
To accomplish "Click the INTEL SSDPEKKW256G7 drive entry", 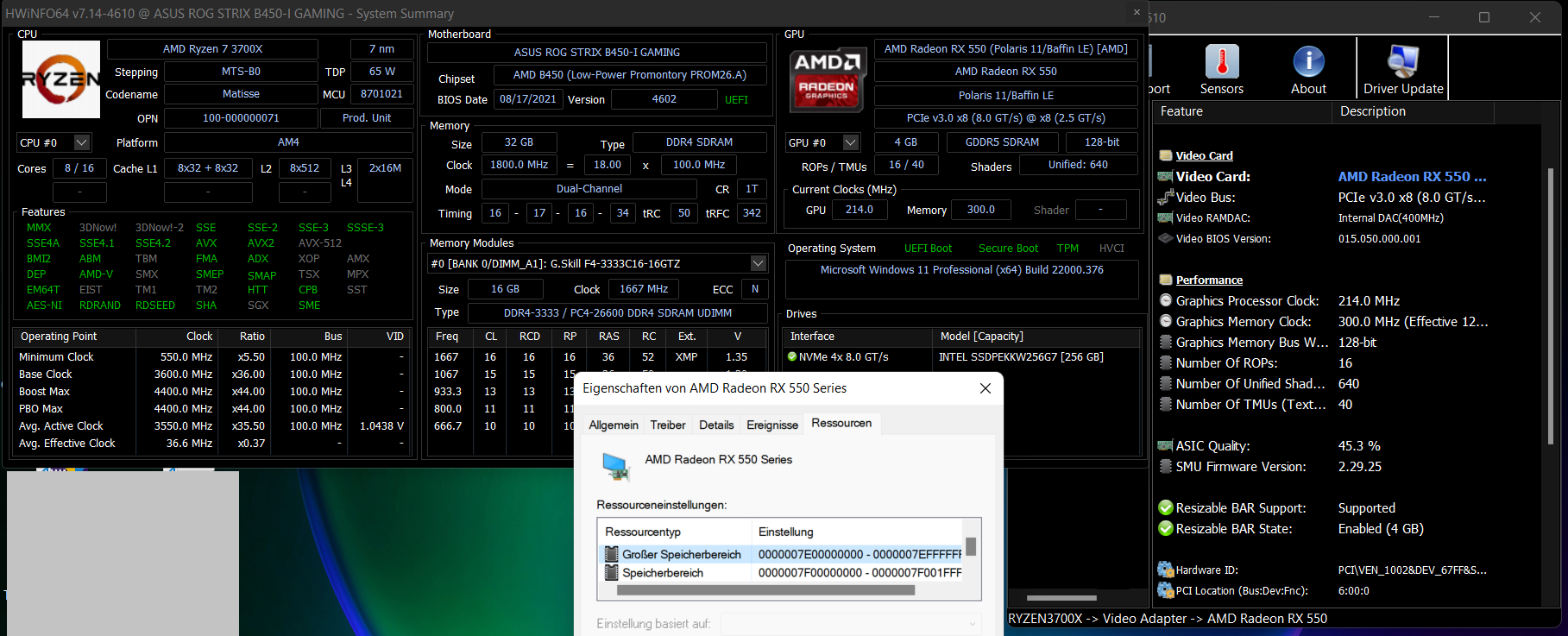I will (x=1021, y=356).
